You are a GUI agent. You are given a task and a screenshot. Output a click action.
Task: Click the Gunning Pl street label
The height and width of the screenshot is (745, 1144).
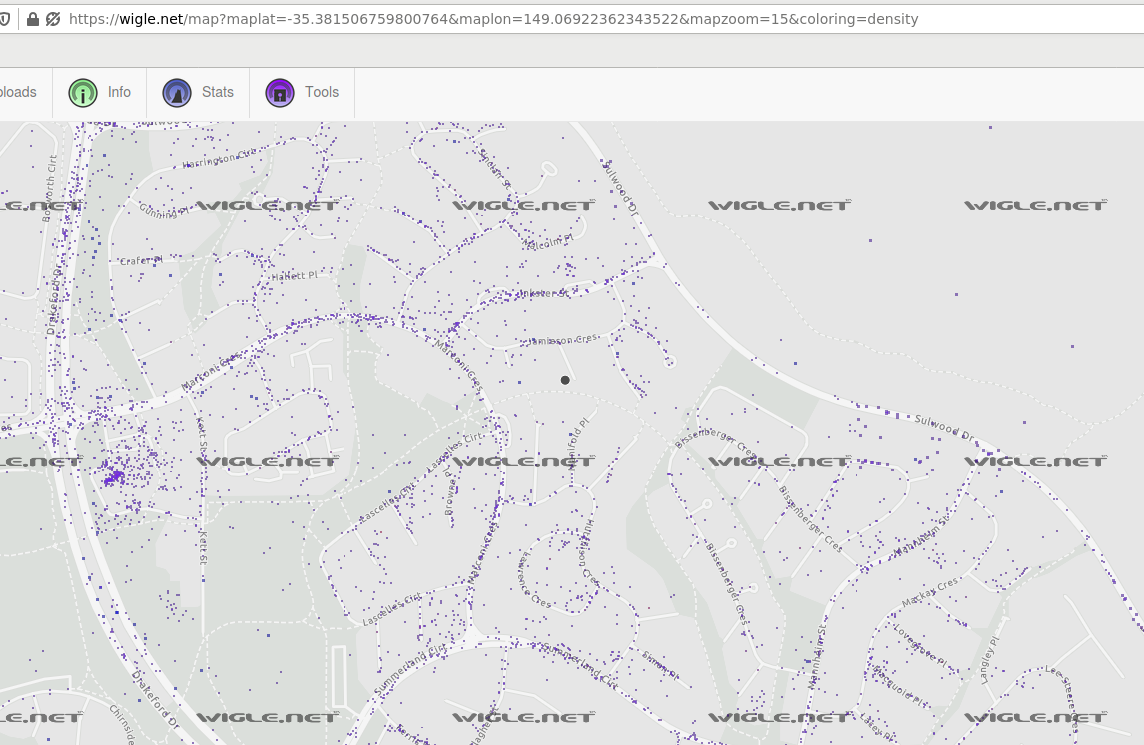pos(163,210)
